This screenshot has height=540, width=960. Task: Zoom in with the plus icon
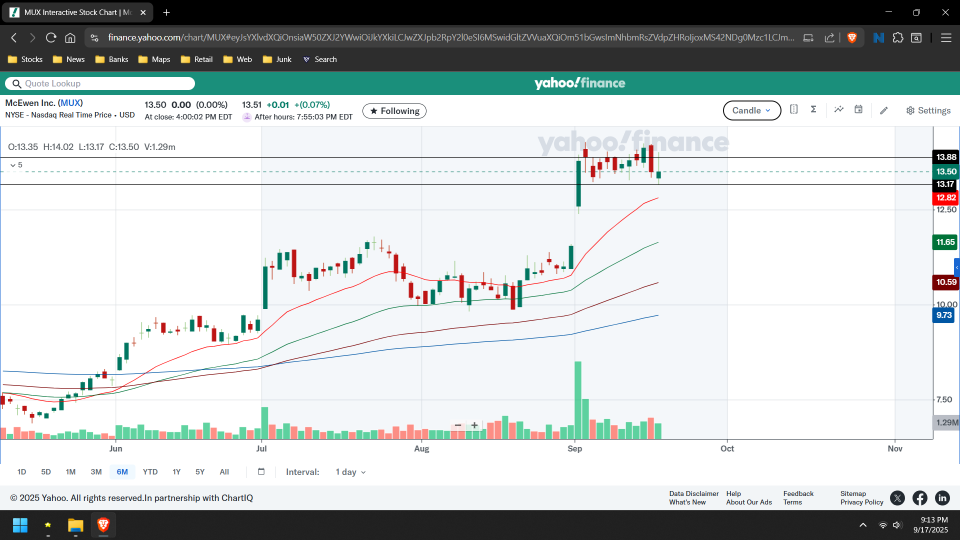pos(474,425)
